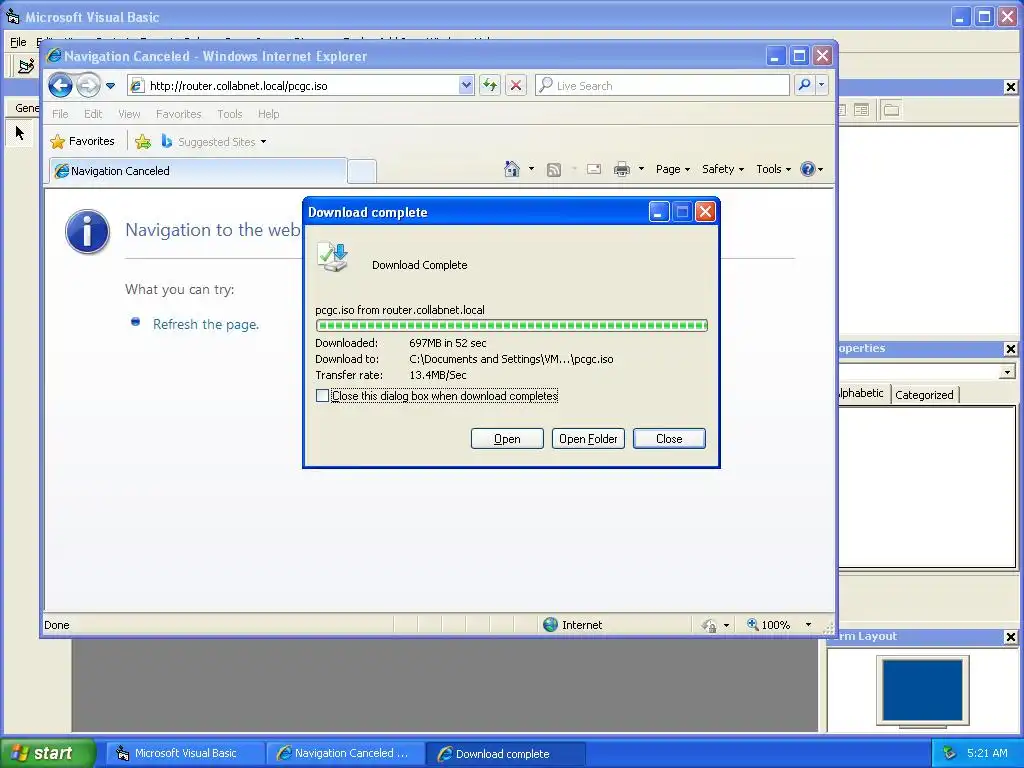Click the Print icon

pyautogui.click(x=622, y=169)
